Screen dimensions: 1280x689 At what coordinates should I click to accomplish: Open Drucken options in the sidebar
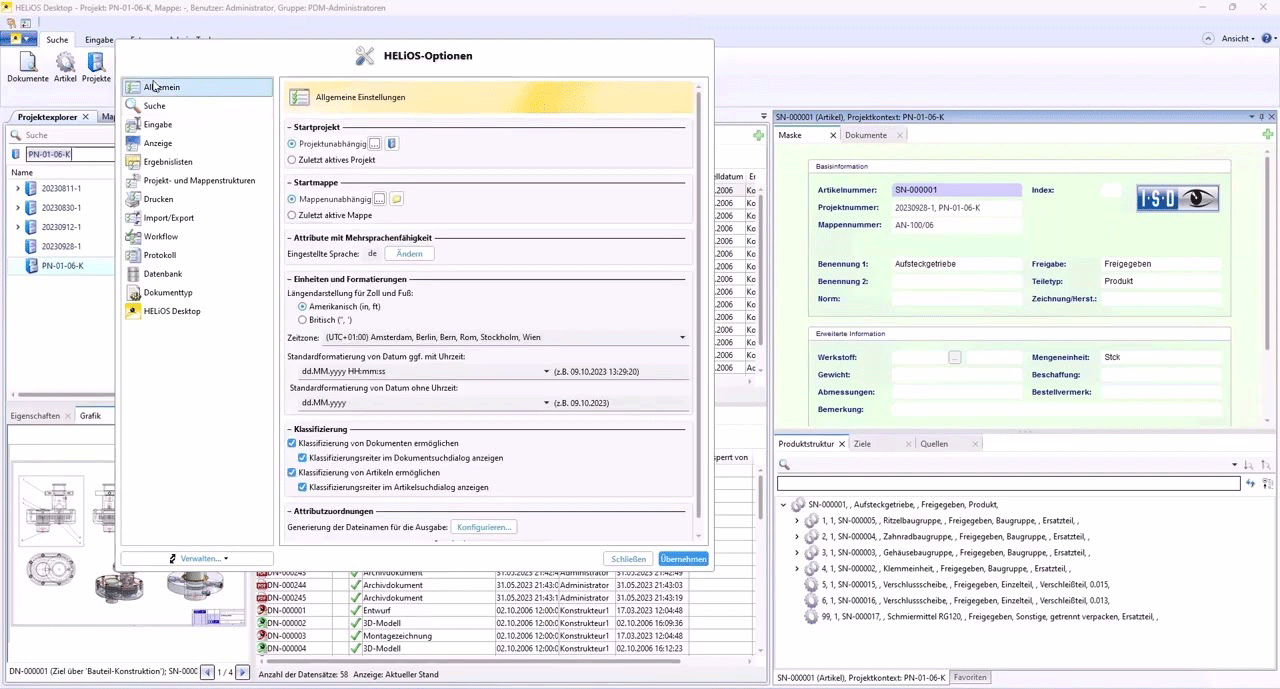coord(158,199)
